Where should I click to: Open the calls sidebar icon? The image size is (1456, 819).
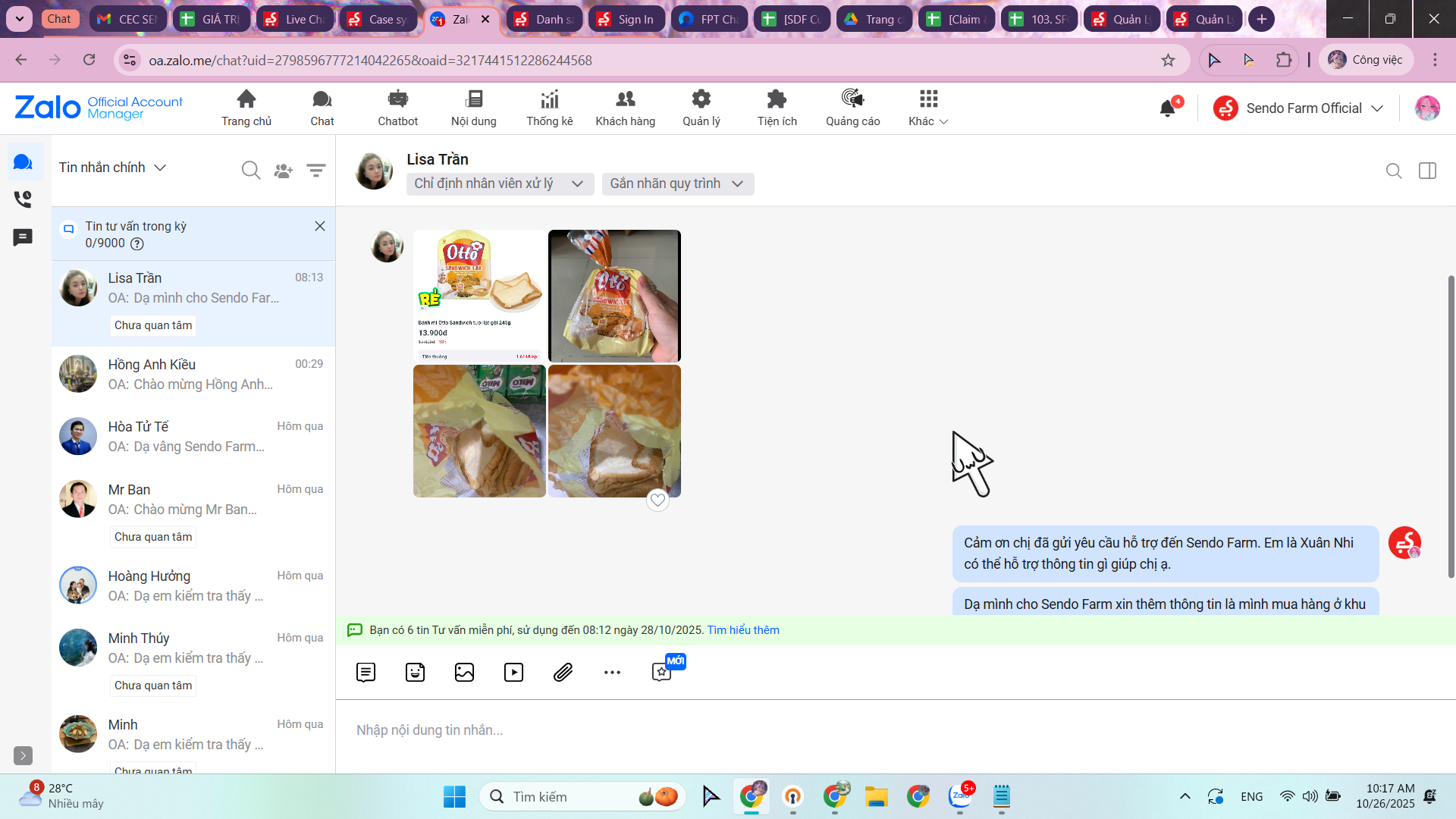tap(23, 199)
